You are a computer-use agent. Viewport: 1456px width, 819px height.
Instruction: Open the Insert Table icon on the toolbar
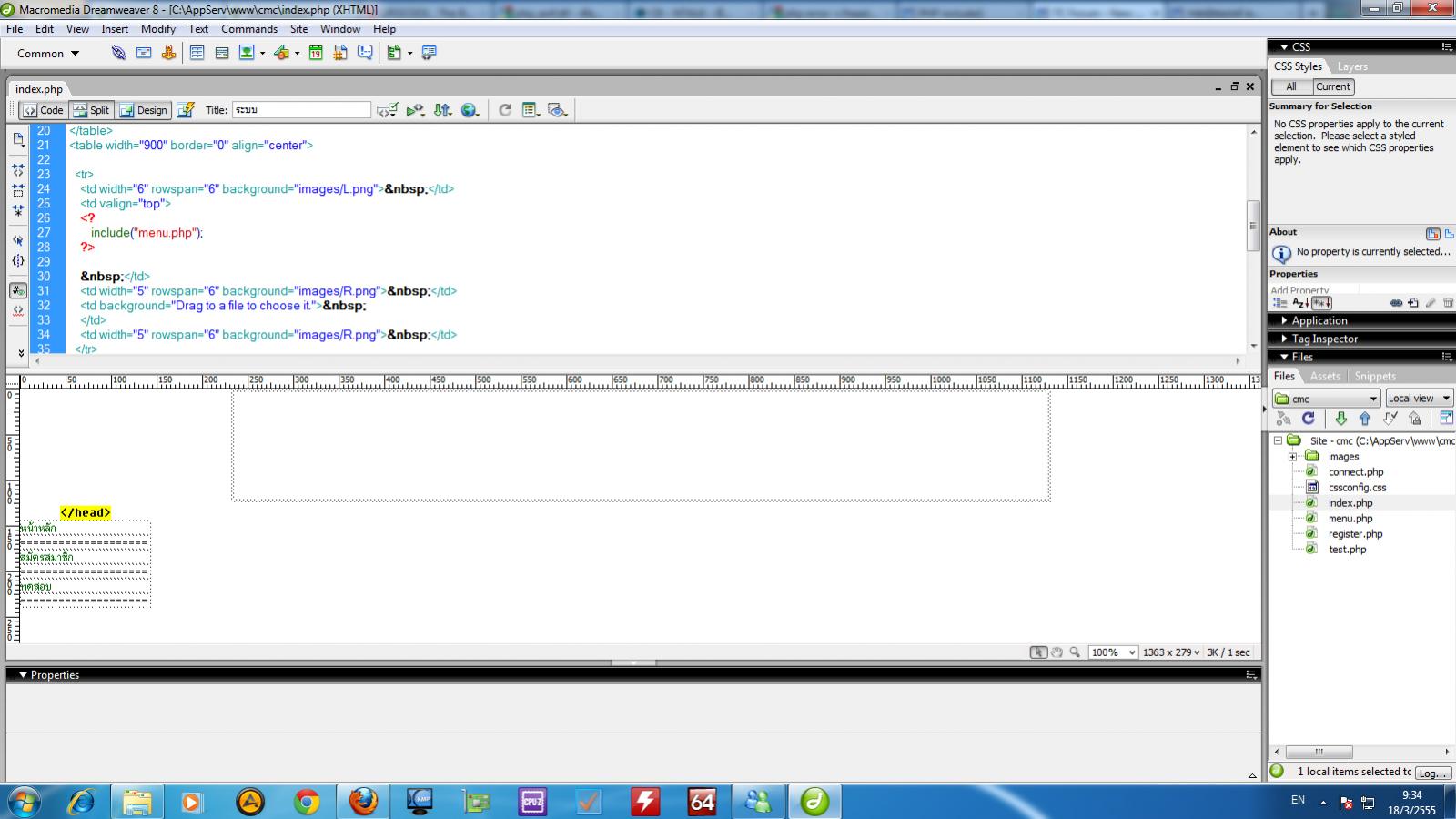click(197, 53)
